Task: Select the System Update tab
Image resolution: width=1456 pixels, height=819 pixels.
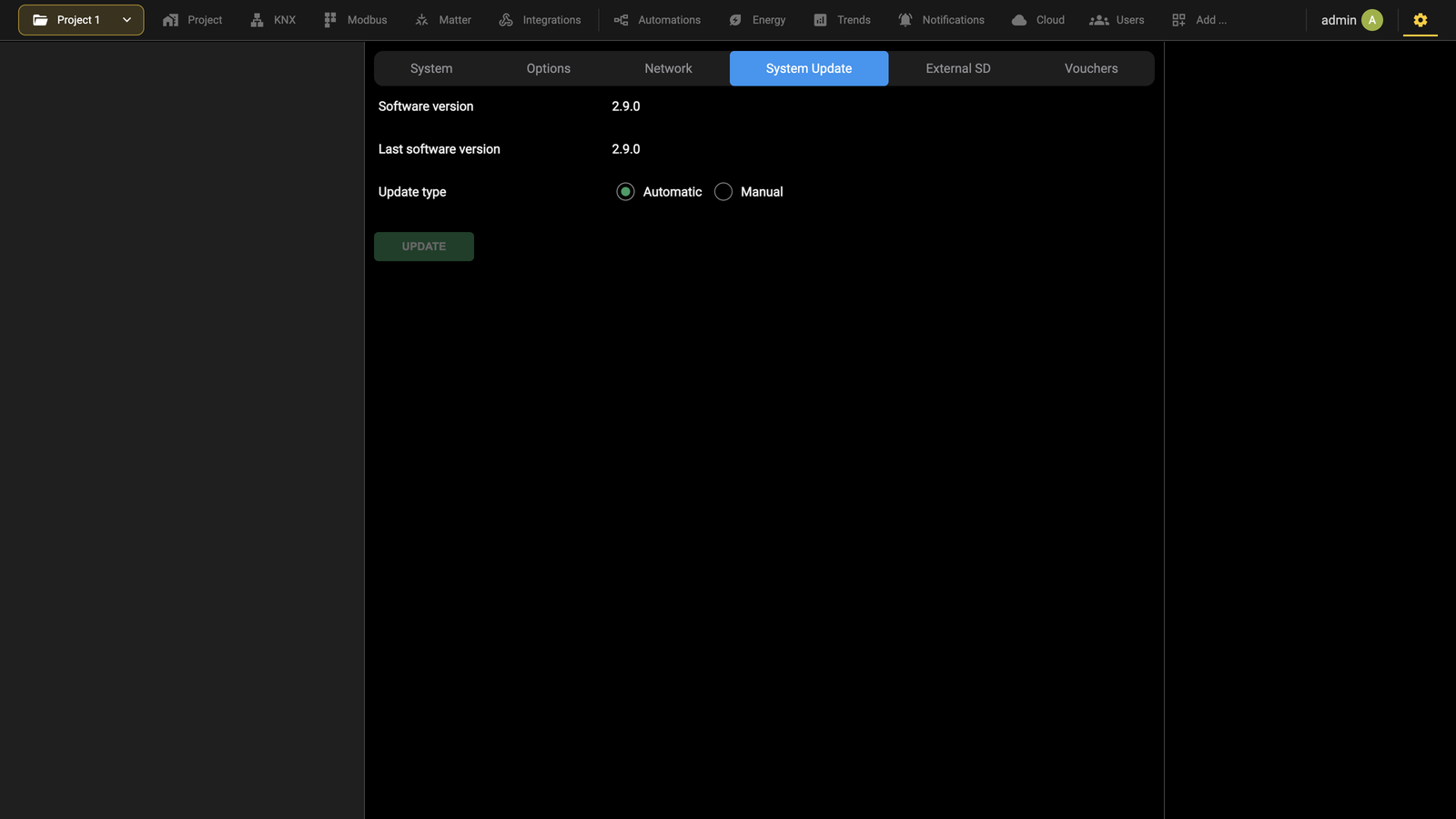Action: coord(809,68)
